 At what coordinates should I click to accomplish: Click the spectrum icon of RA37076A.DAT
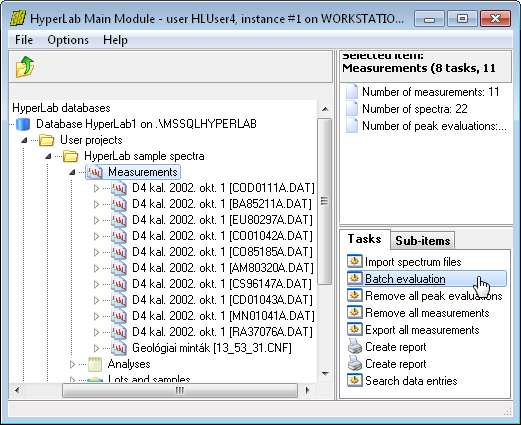tap(119, 332)
